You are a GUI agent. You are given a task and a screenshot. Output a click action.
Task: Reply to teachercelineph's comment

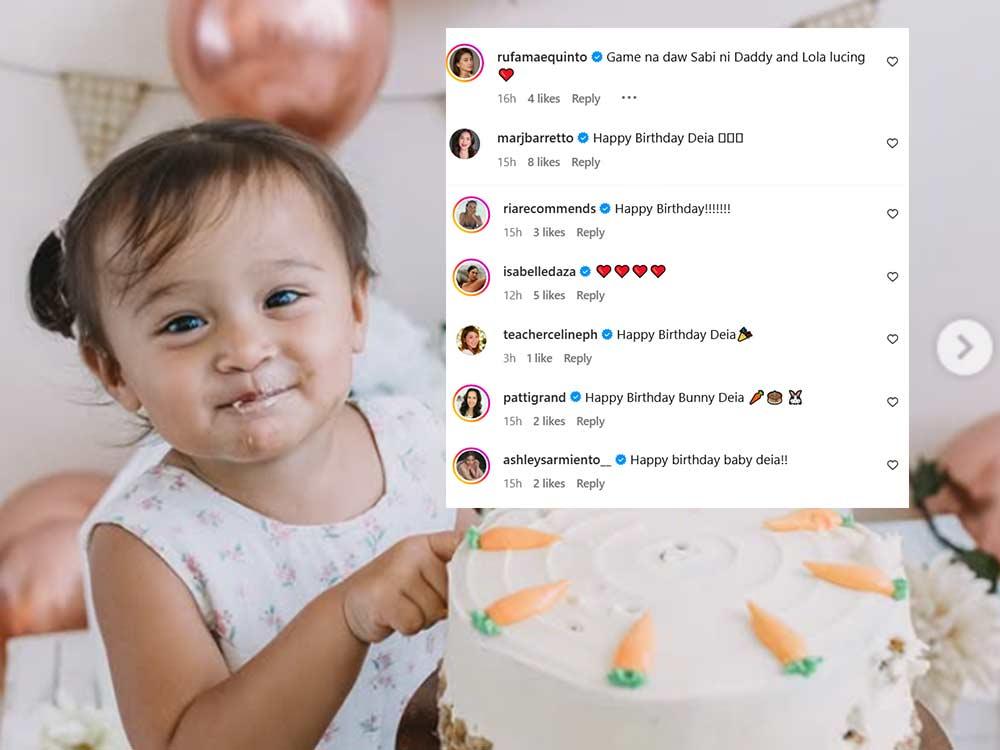577,358
